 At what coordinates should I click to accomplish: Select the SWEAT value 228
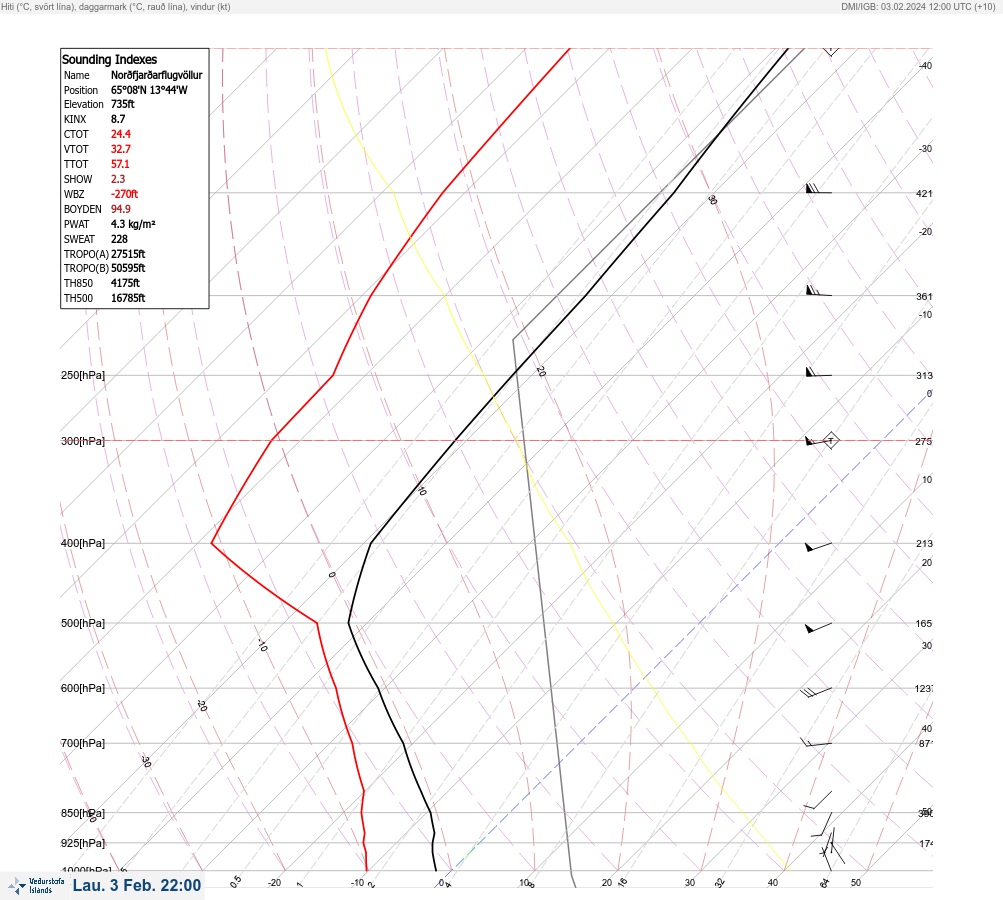pos(119,239)
